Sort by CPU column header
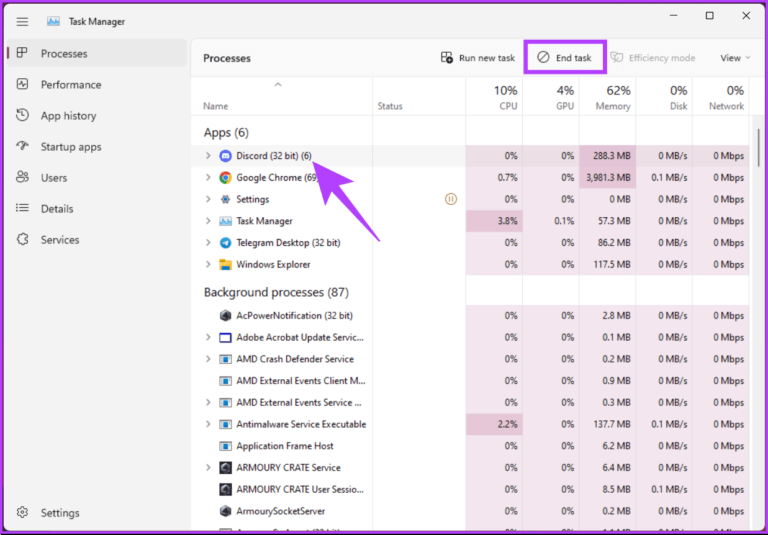Viewport: 768px width, 535px height. tap(494, 97)
